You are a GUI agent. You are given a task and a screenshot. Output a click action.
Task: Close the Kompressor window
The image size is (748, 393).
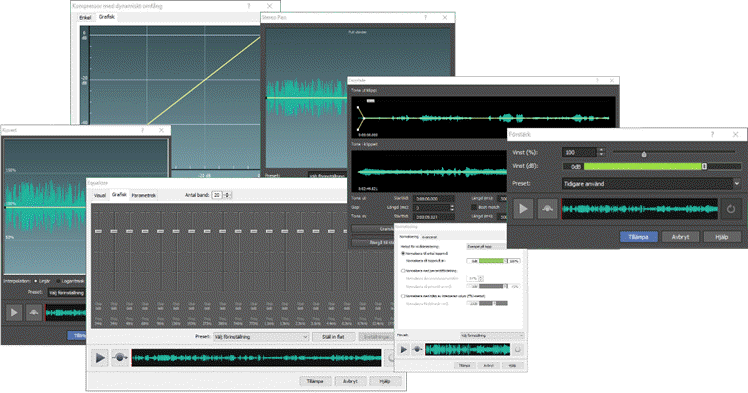click(x=270, y=6)
